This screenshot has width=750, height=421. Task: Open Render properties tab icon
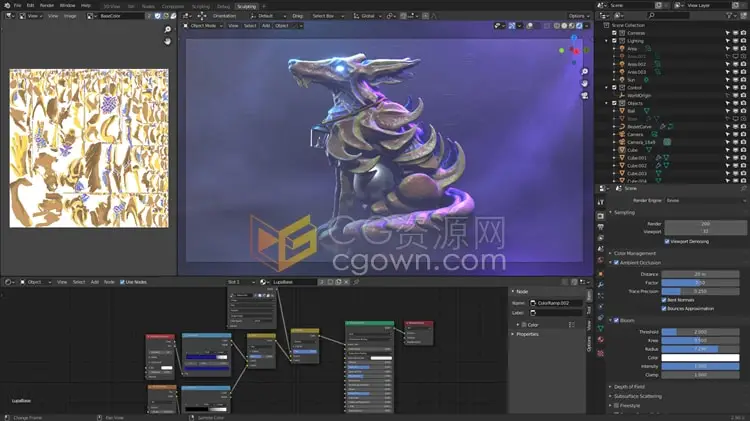(601, 216)
